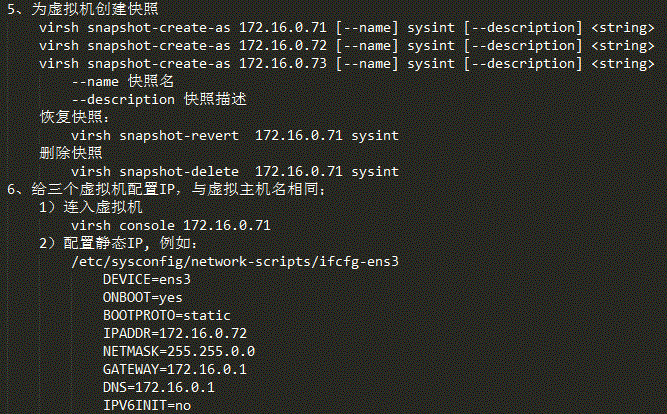This screenshot has height=414, width=667.
Task: Click the 'NETMASK=255.255.0.0' line
Action: pos(179,351)
